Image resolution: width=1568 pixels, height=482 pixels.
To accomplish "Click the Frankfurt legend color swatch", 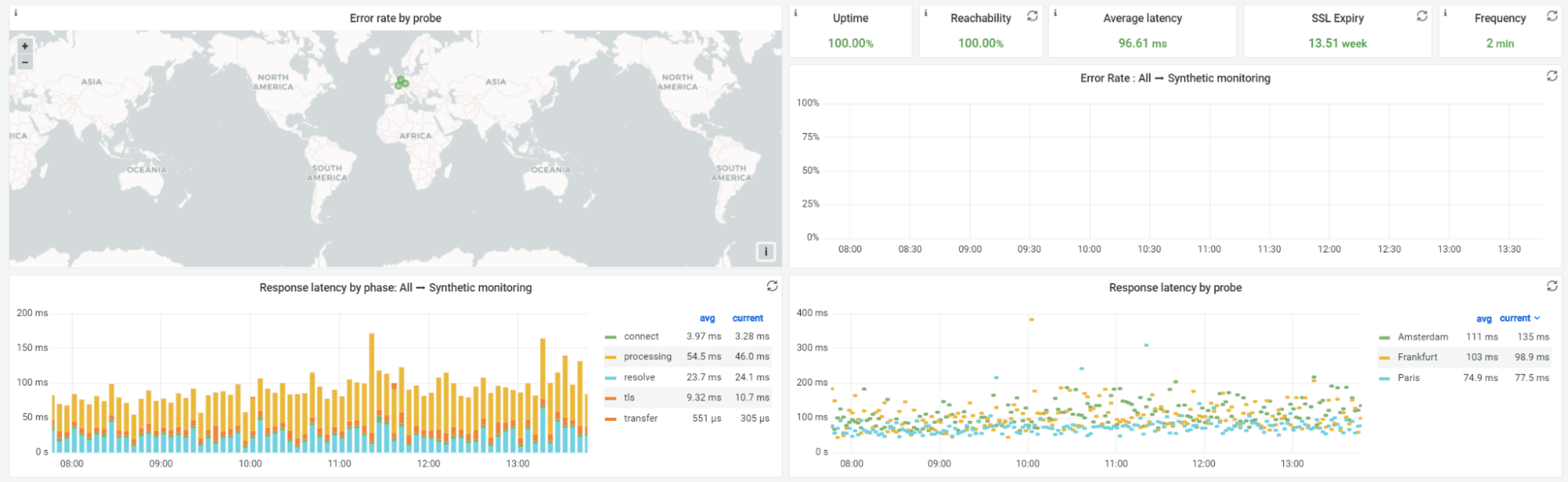I will 1384,357.
